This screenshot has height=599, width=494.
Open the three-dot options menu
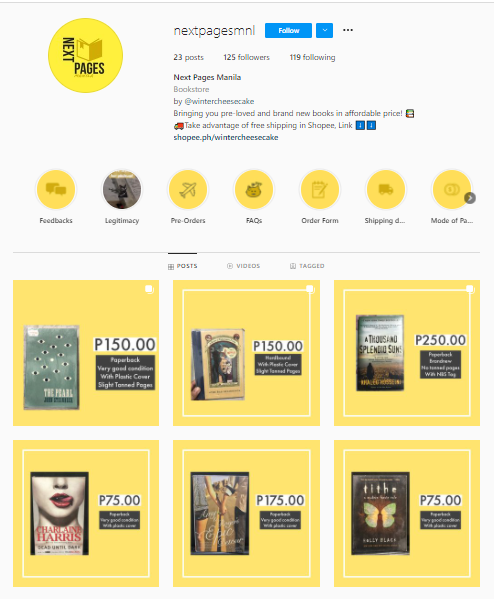coord(348,30)
